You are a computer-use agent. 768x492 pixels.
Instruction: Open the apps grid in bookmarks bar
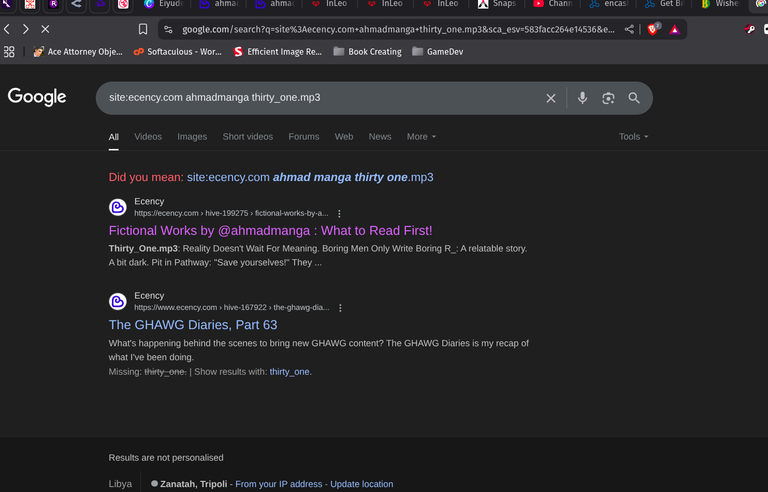[x=9, y=51]
